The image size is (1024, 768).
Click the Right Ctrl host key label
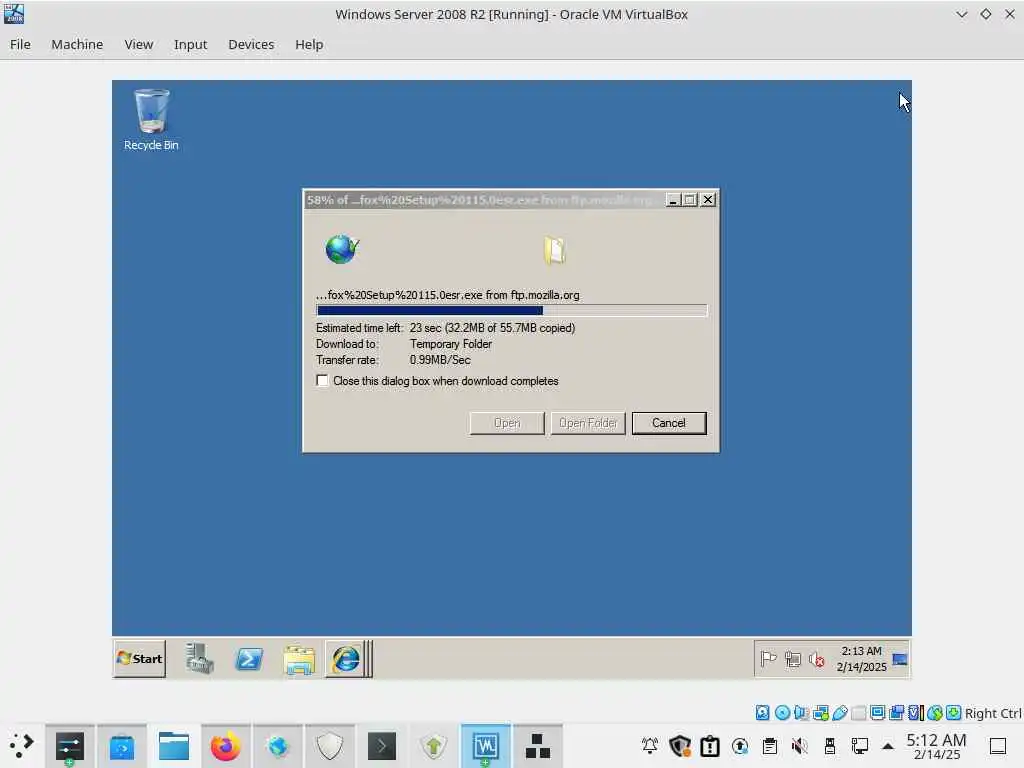click(x=993, y=713)
